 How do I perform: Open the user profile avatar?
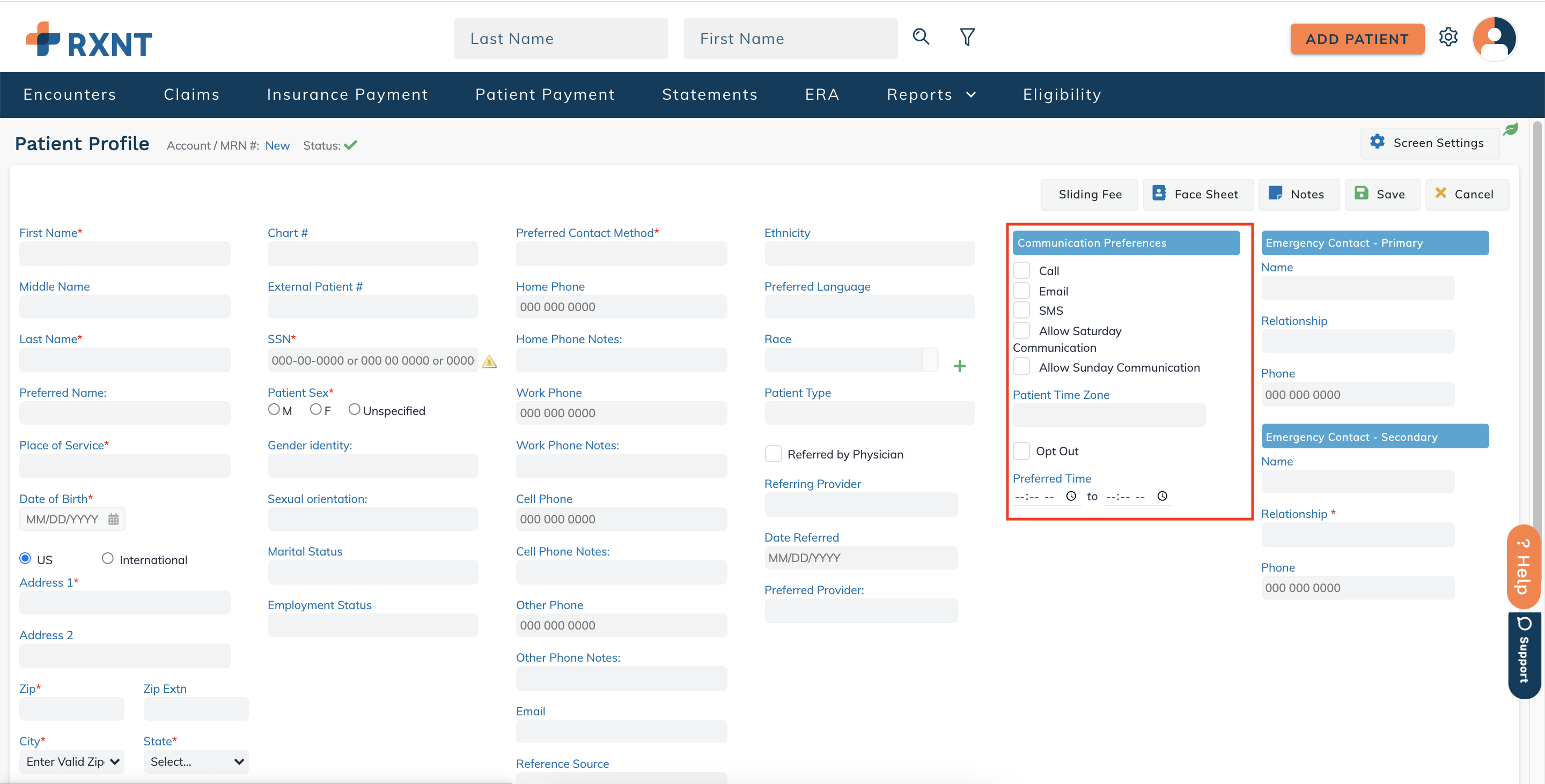[1494, 39]
